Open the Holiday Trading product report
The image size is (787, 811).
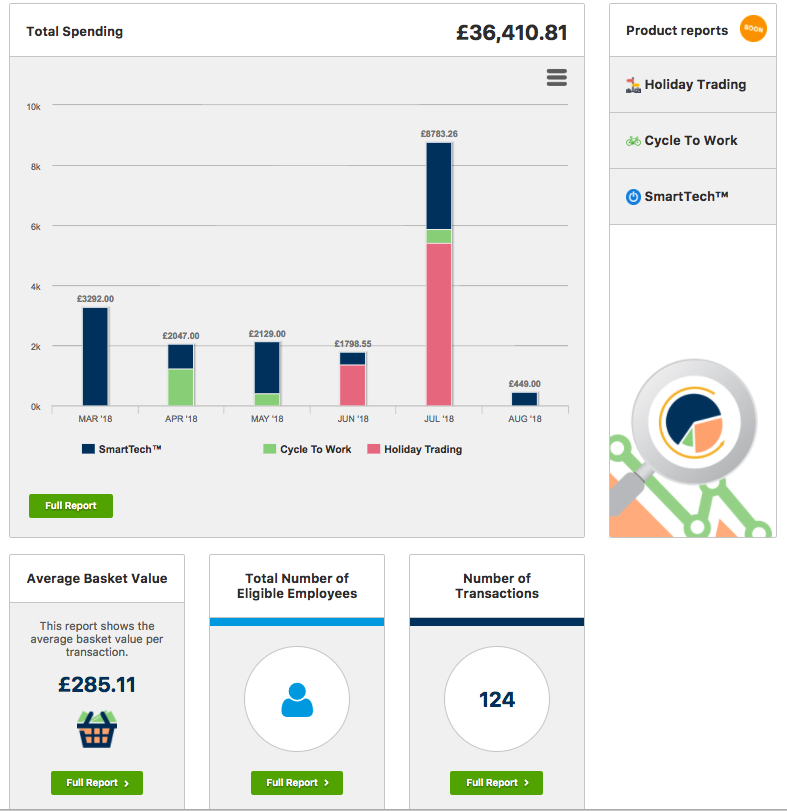tap(693, 85)
